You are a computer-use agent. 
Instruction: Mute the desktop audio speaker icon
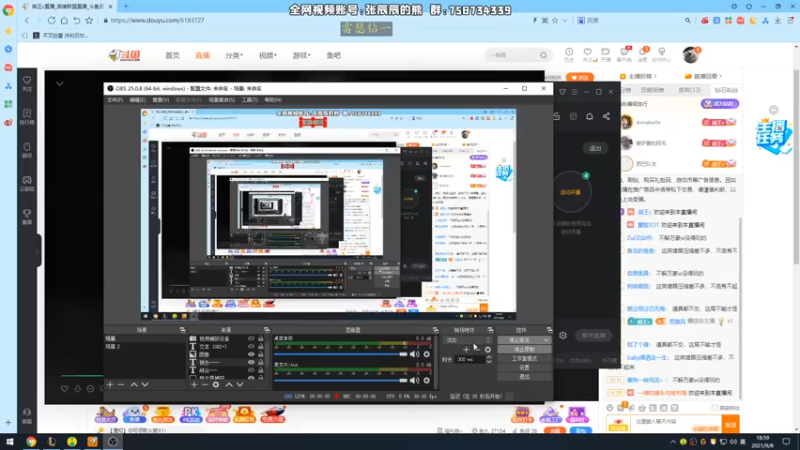(414, 354)
